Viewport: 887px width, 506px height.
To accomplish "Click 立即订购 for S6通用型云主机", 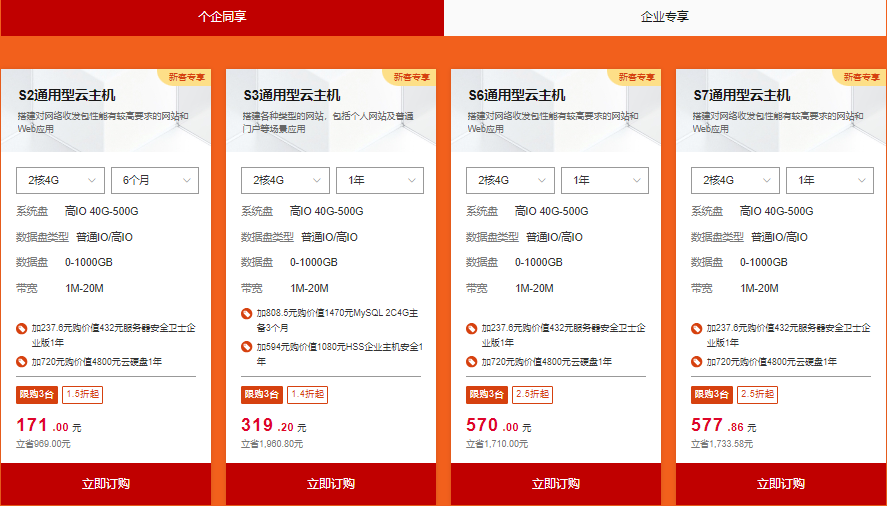I will coord(556,484).
